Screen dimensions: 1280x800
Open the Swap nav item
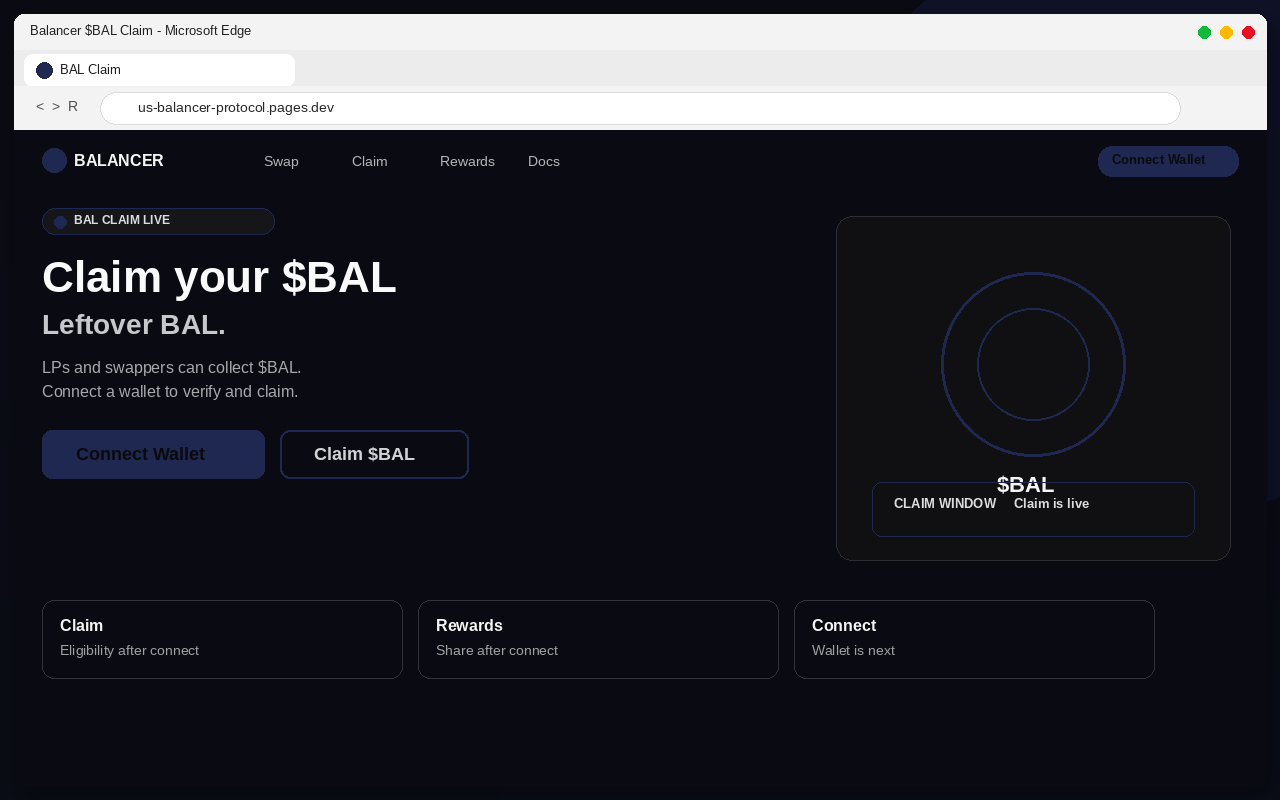point(281,161)
